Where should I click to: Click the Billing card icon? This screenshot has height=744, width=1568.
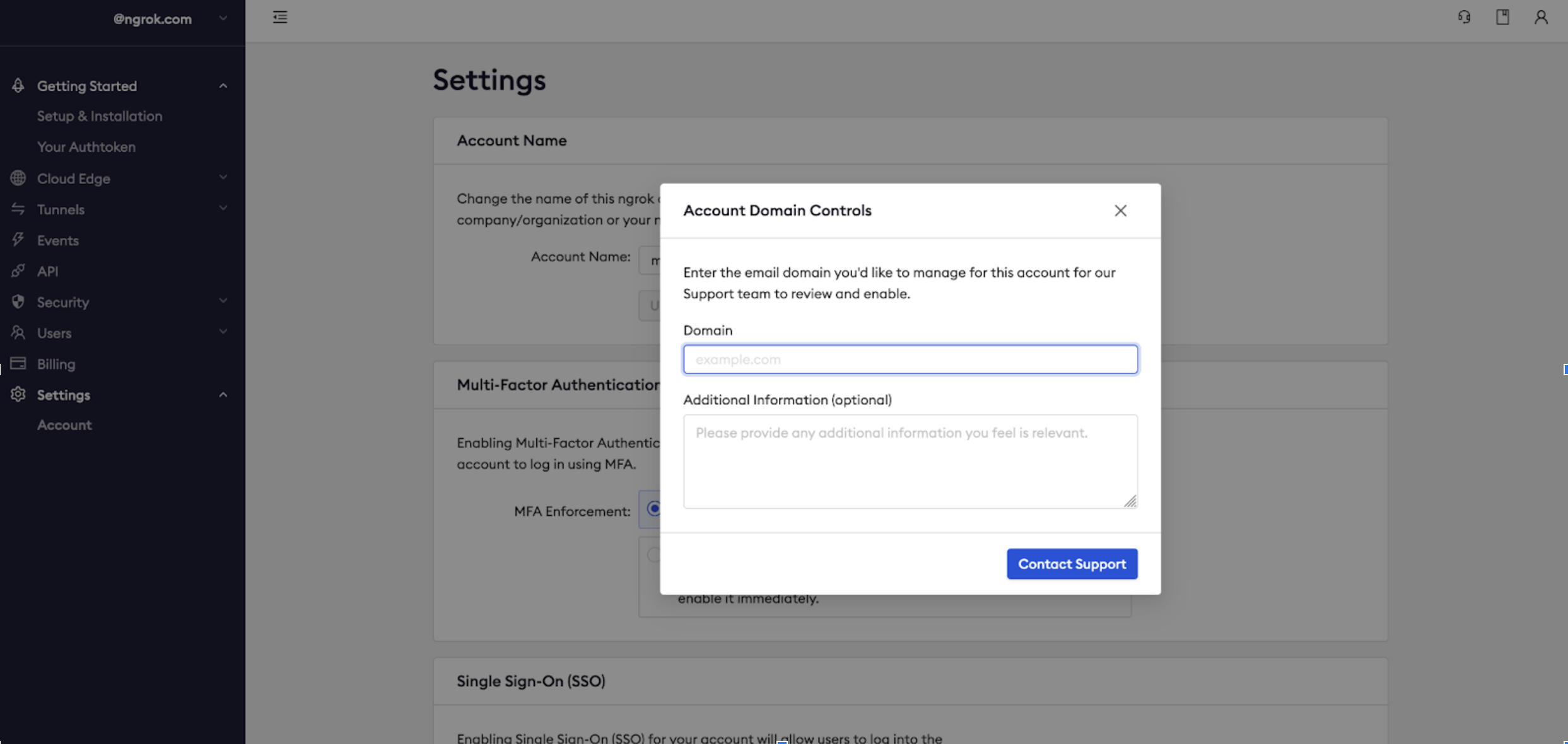[18, 364]
